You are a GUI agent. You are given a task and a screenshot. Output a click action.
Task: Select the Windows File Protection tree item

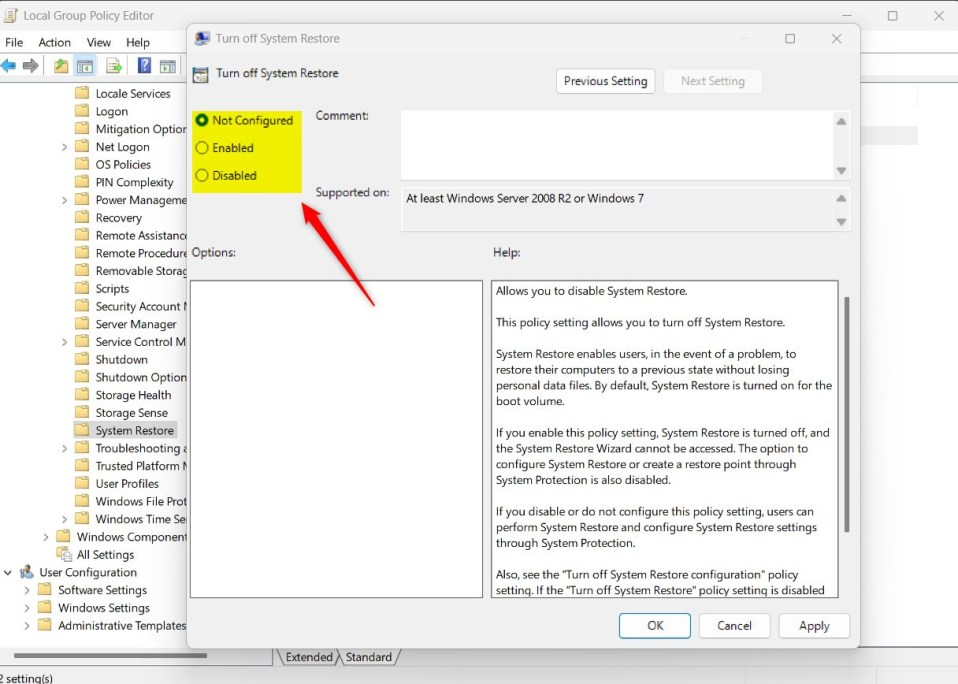point(141,501)
